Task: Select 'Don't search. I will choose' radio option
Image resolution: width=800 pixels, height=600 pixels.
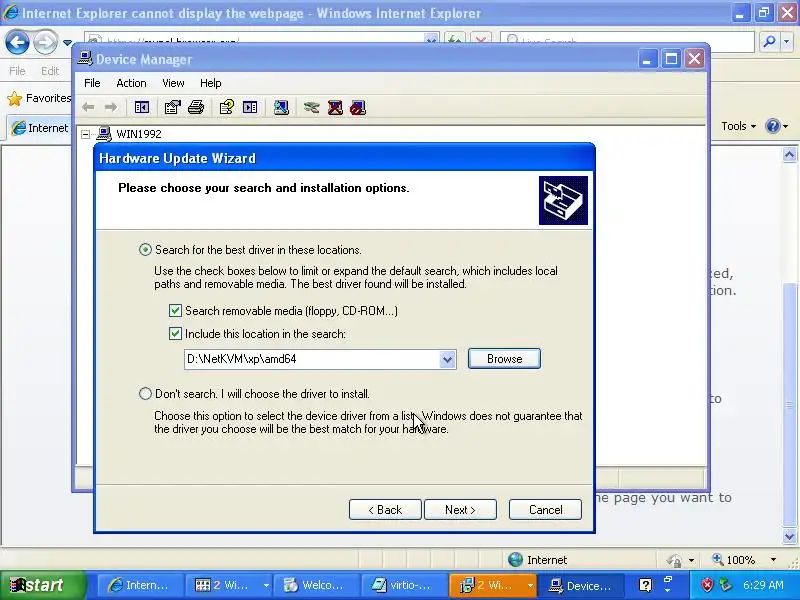Action: pyautogui.click(x=145, y=393)
